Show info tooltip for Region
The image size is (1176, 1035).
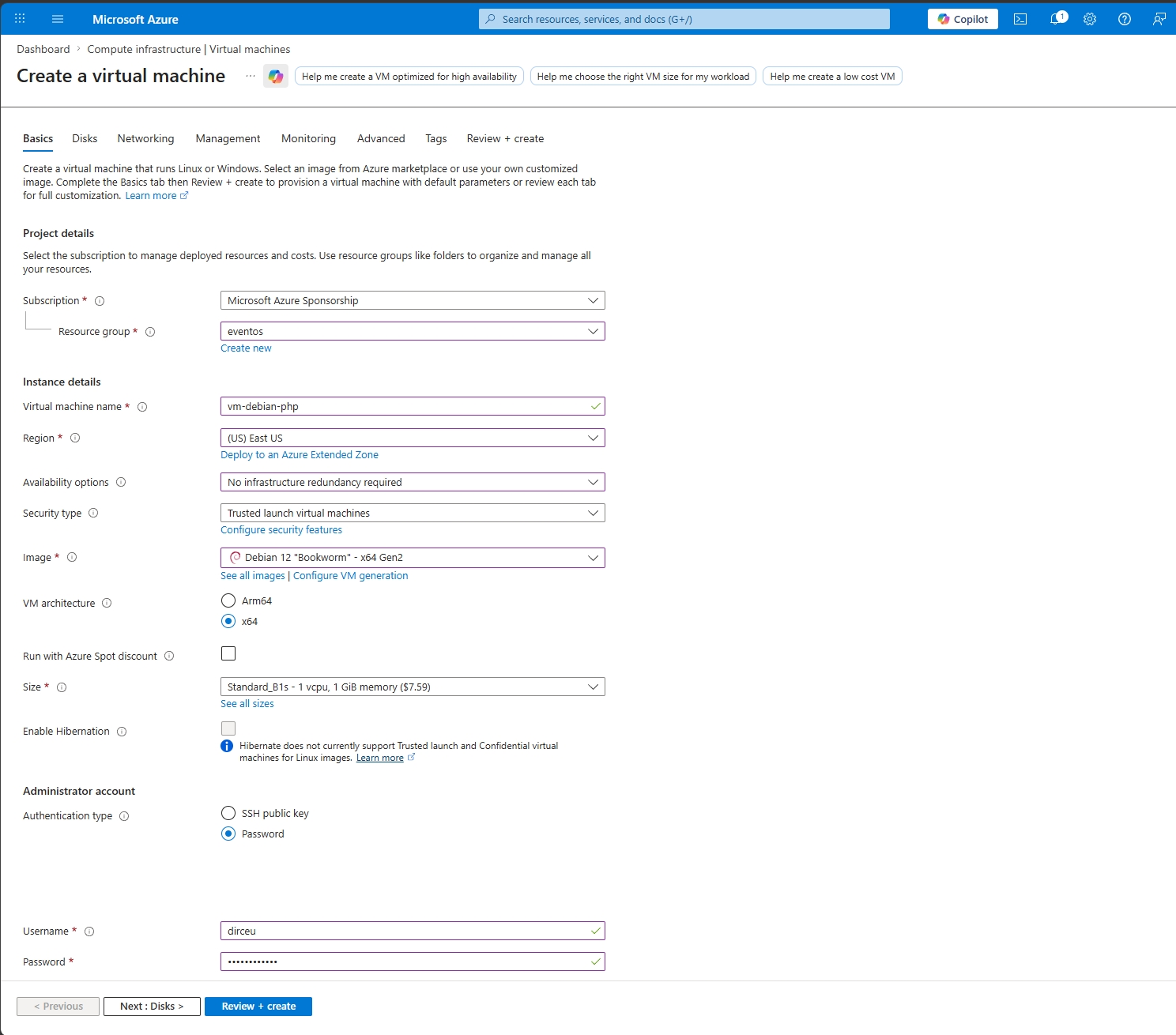[x=75, y=438]
